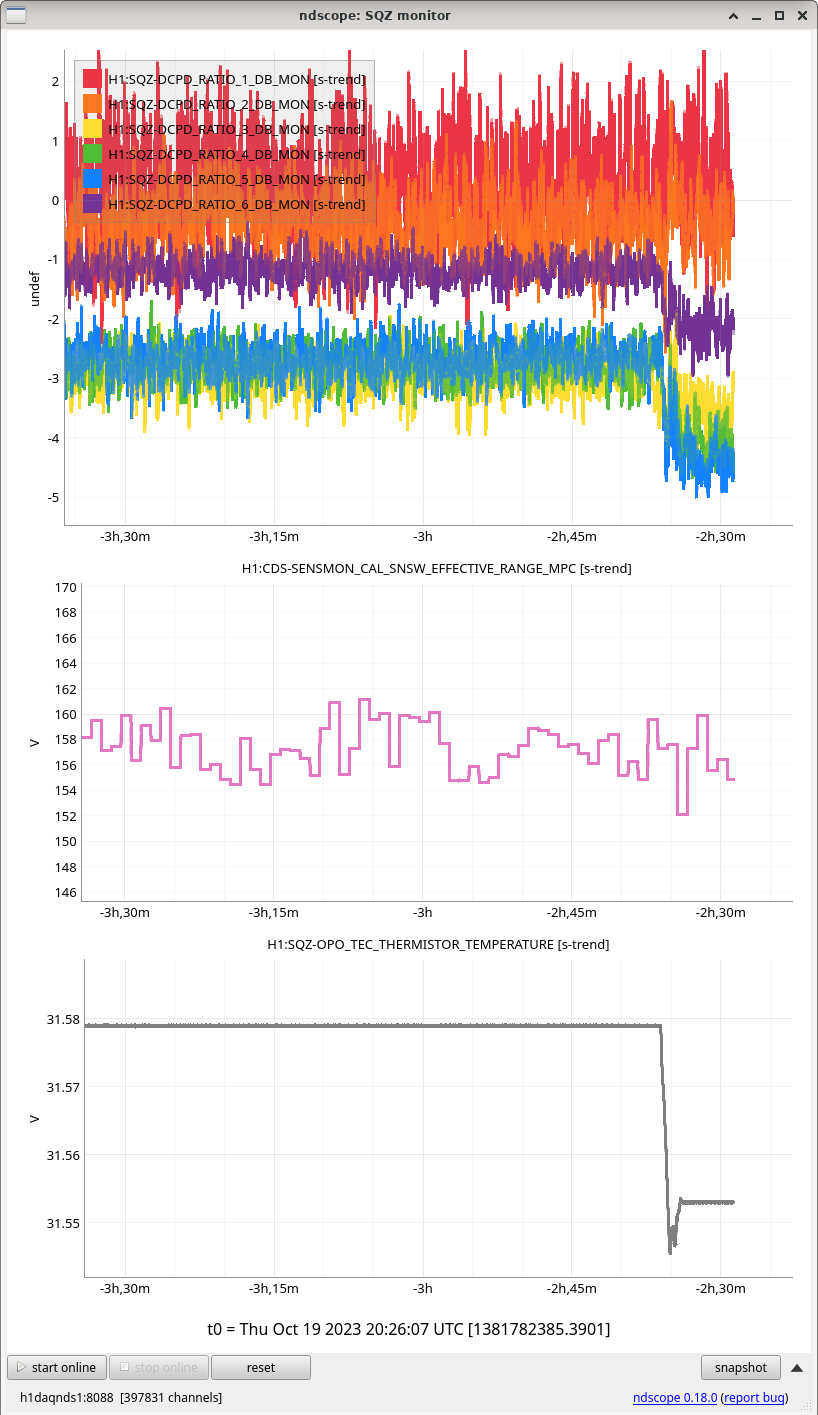818x1415 pixels.
Task: Select the RATIO_6_DB_MON legend label text
Action: click(x=236, y=204)
